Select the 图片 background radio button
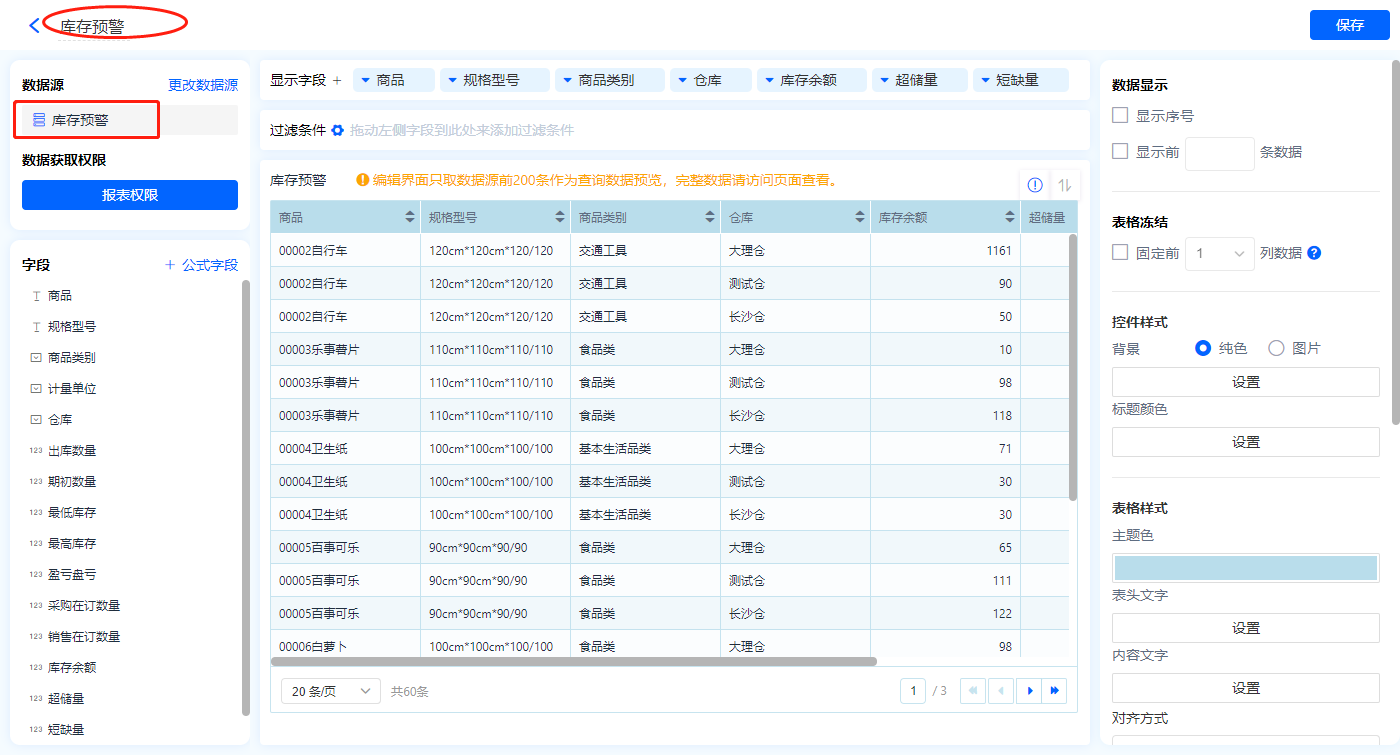Viewport: 1400px width, 755px height. [1276, 348]
